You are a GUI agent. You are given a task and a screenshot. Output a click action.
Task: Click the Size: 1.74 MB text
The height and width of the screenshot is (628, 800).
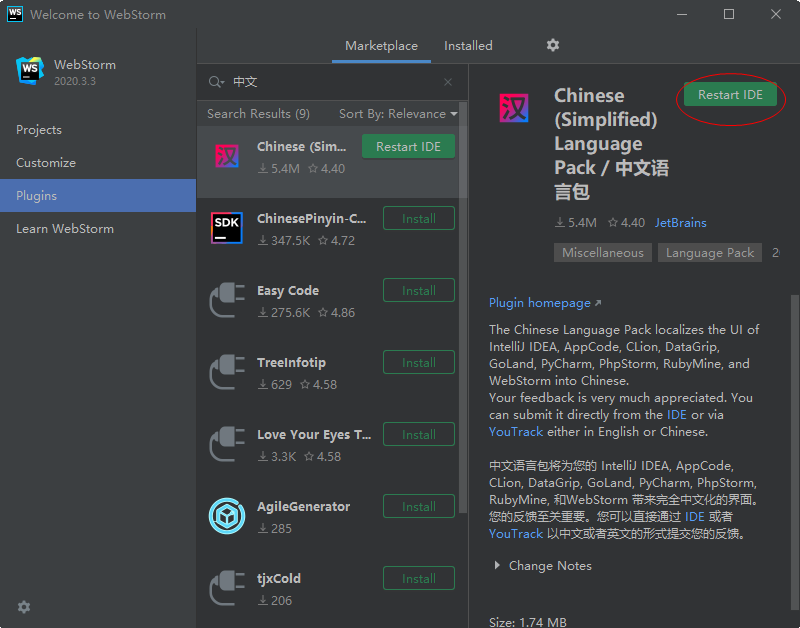coord(528,622)
